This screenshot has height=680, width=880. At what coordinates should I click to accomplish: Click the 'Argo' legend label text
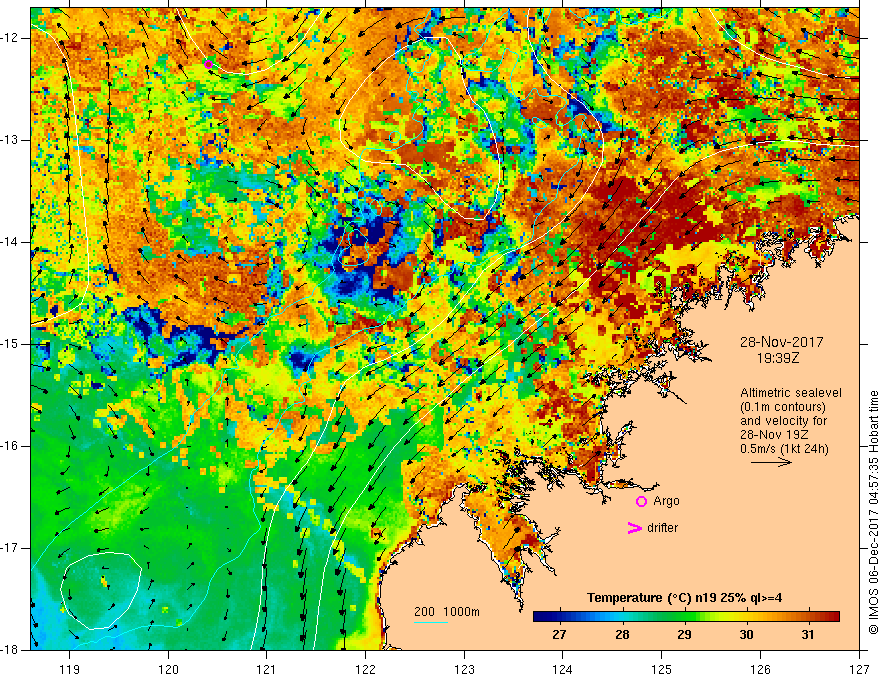pyautogui.click(x=666, y=501)
